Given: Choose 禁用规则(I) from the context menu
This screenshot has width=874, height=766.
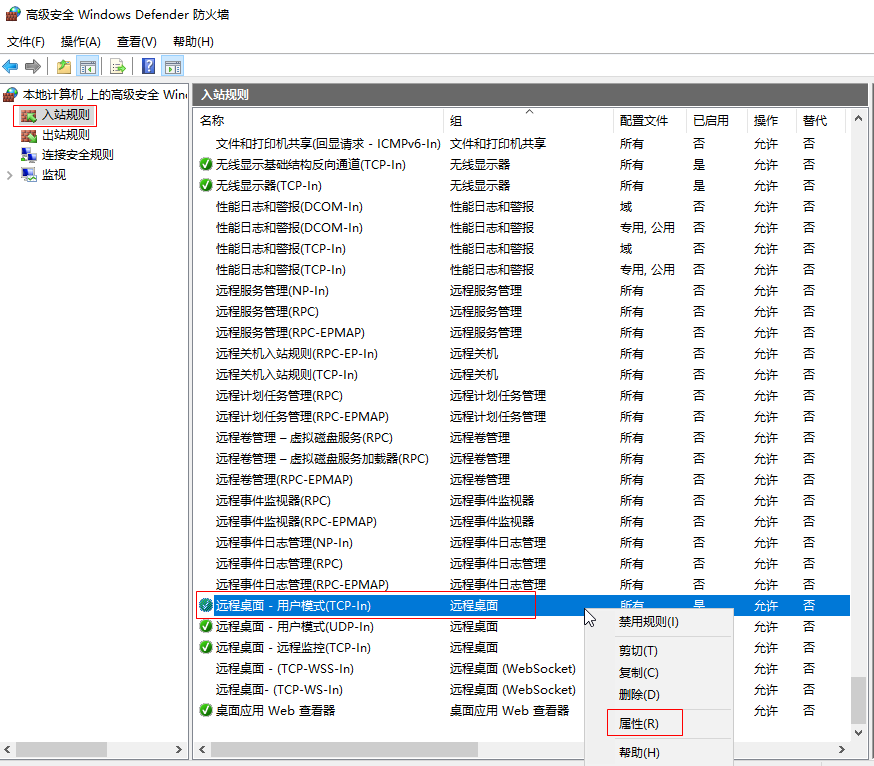Looking at the screenshot, I should click(x=659, y=622).
